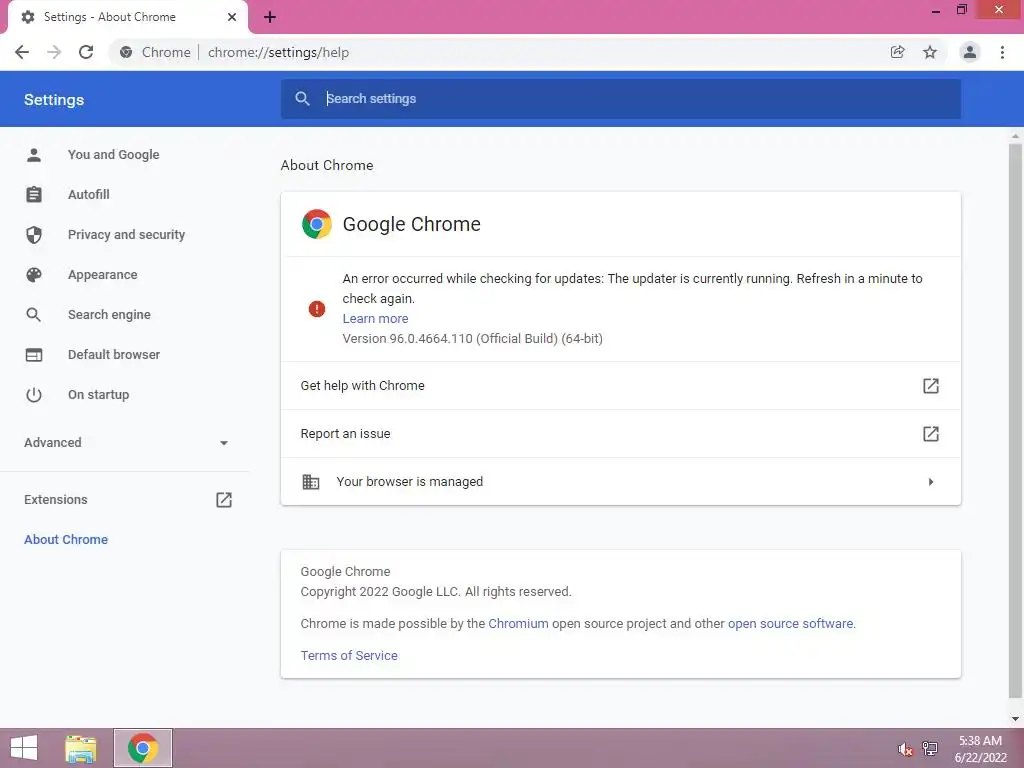Expand the Advanced section arrow
This screenshot has height=768, width=1024.
click(x=224, y=443)
